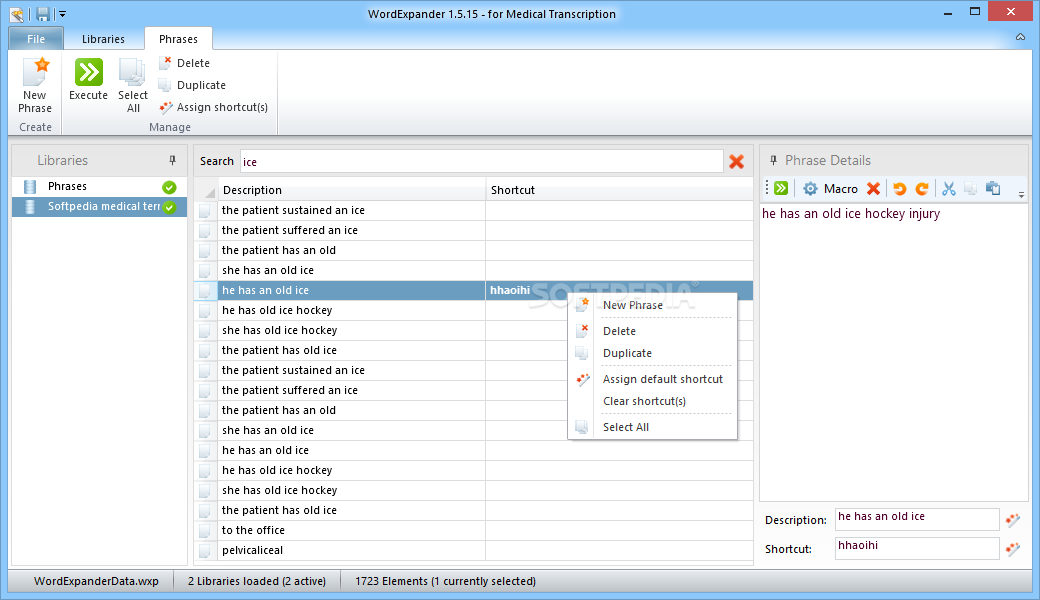1040x600 pixels.
Task: Click the Phrase Details toolbar drag grip
Action: point(767,188)
